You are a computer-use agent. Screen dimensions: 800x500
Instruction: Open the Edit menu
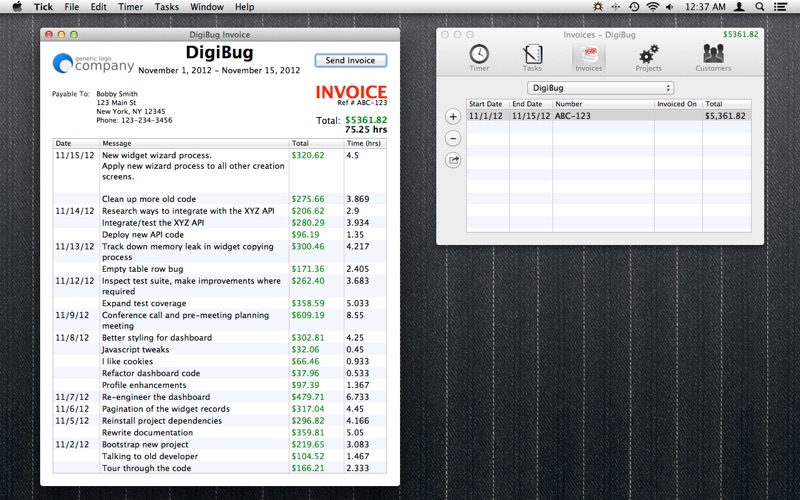coord(98,7)
